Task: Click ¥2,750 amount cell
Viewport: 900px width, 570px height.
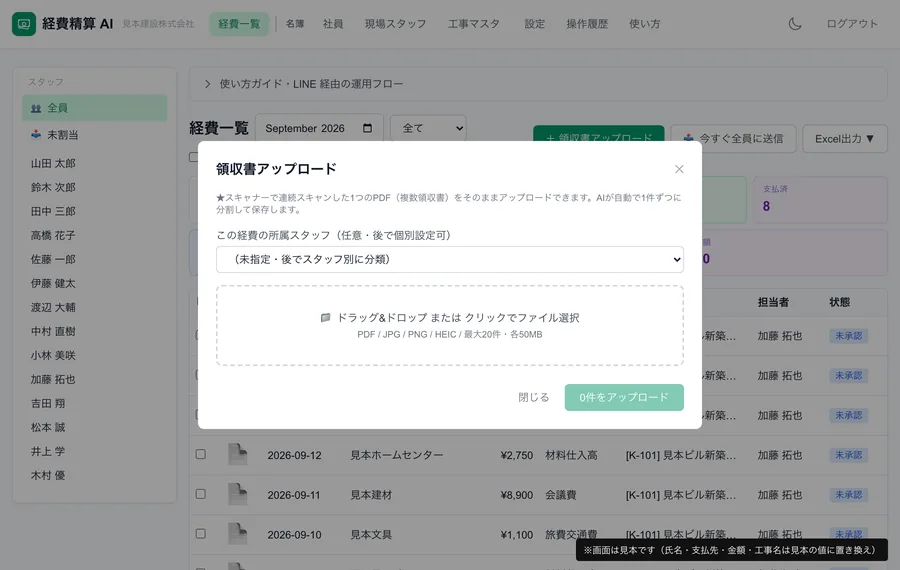Action: click(517, 455)
